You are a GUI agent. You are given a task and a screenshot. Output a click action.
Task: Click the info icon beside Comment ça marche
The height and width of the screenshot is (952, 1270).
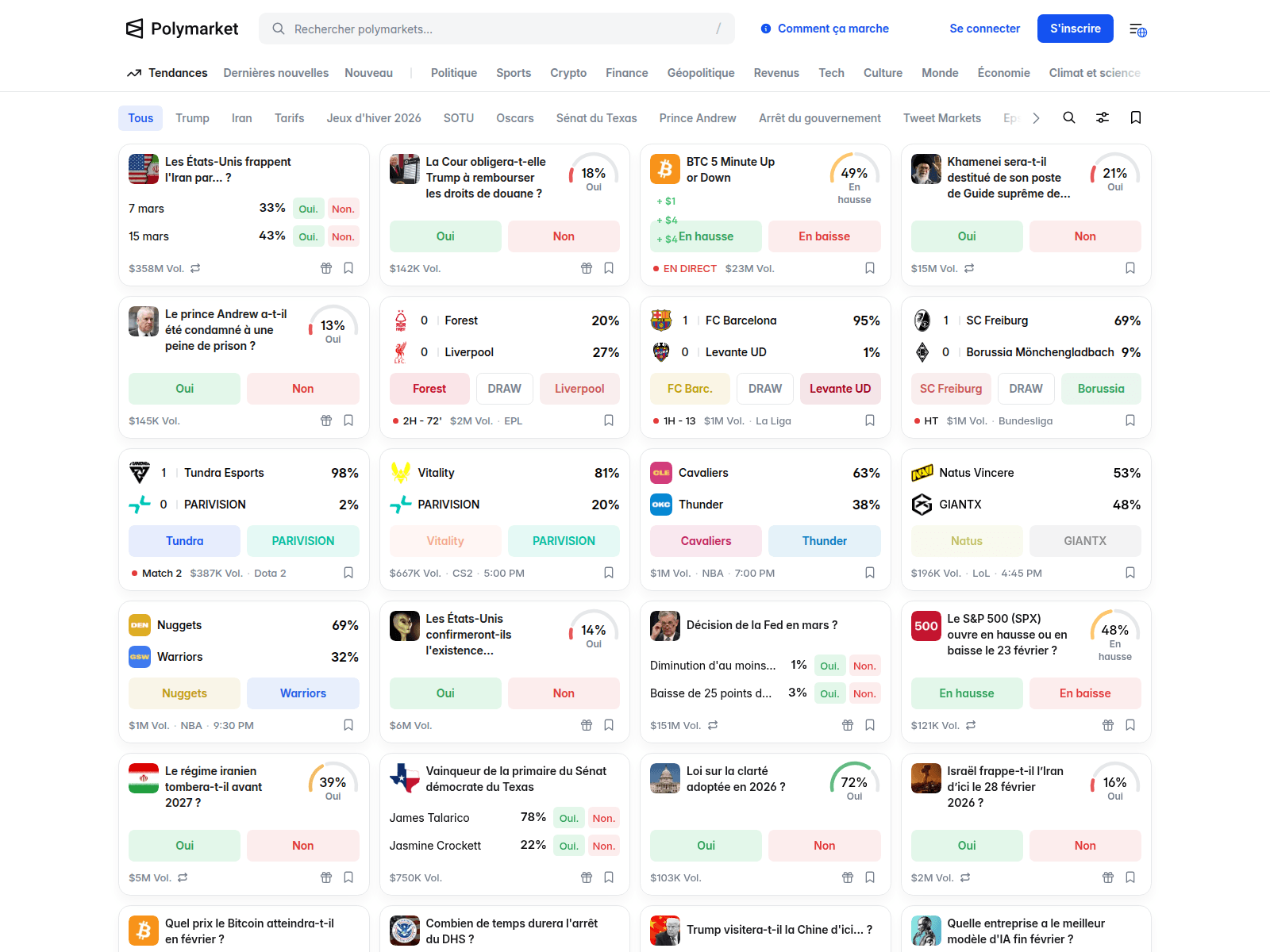pos(766,29)
